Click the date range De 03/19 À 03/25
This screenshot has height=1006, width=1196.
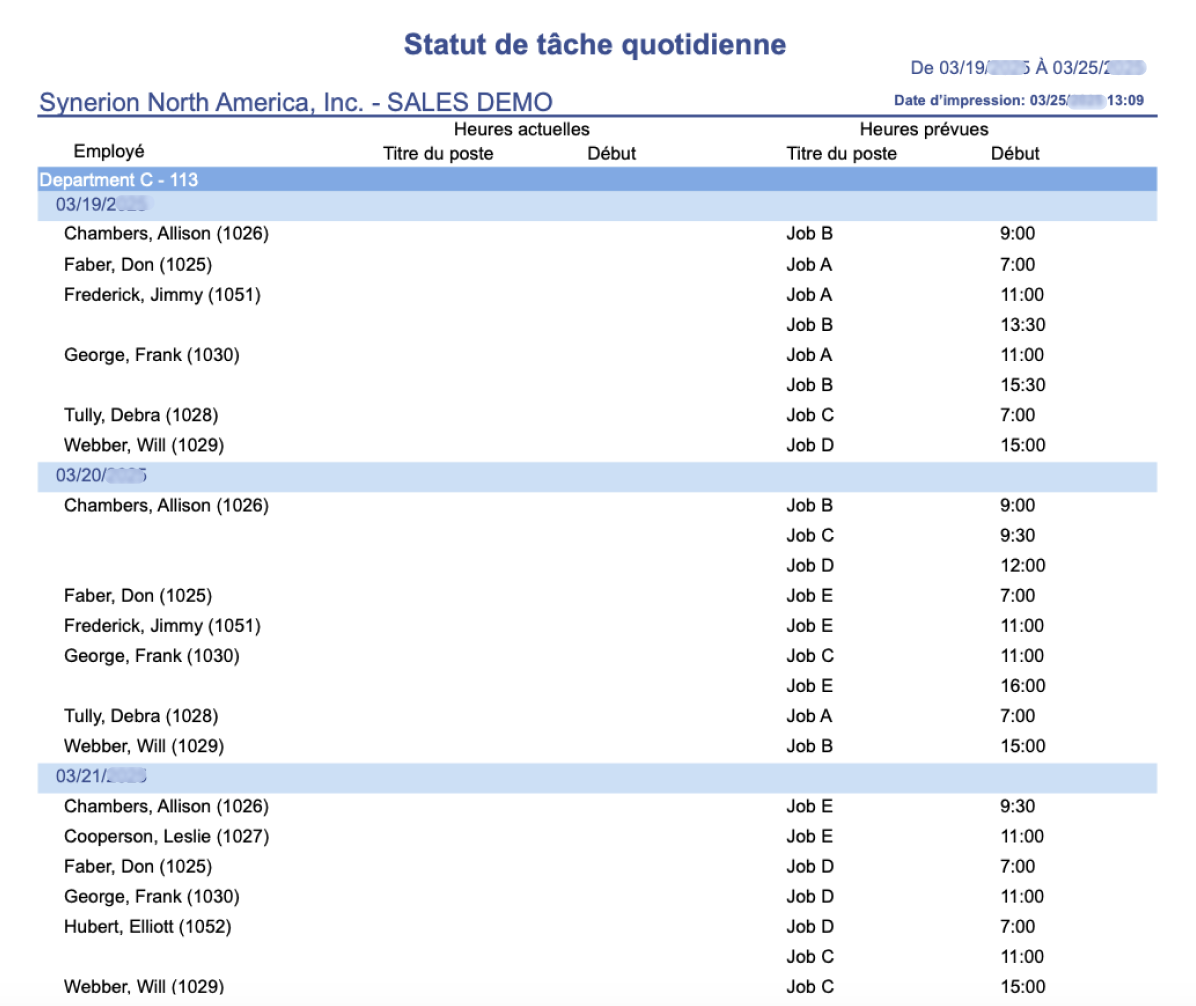[1027, 68]
